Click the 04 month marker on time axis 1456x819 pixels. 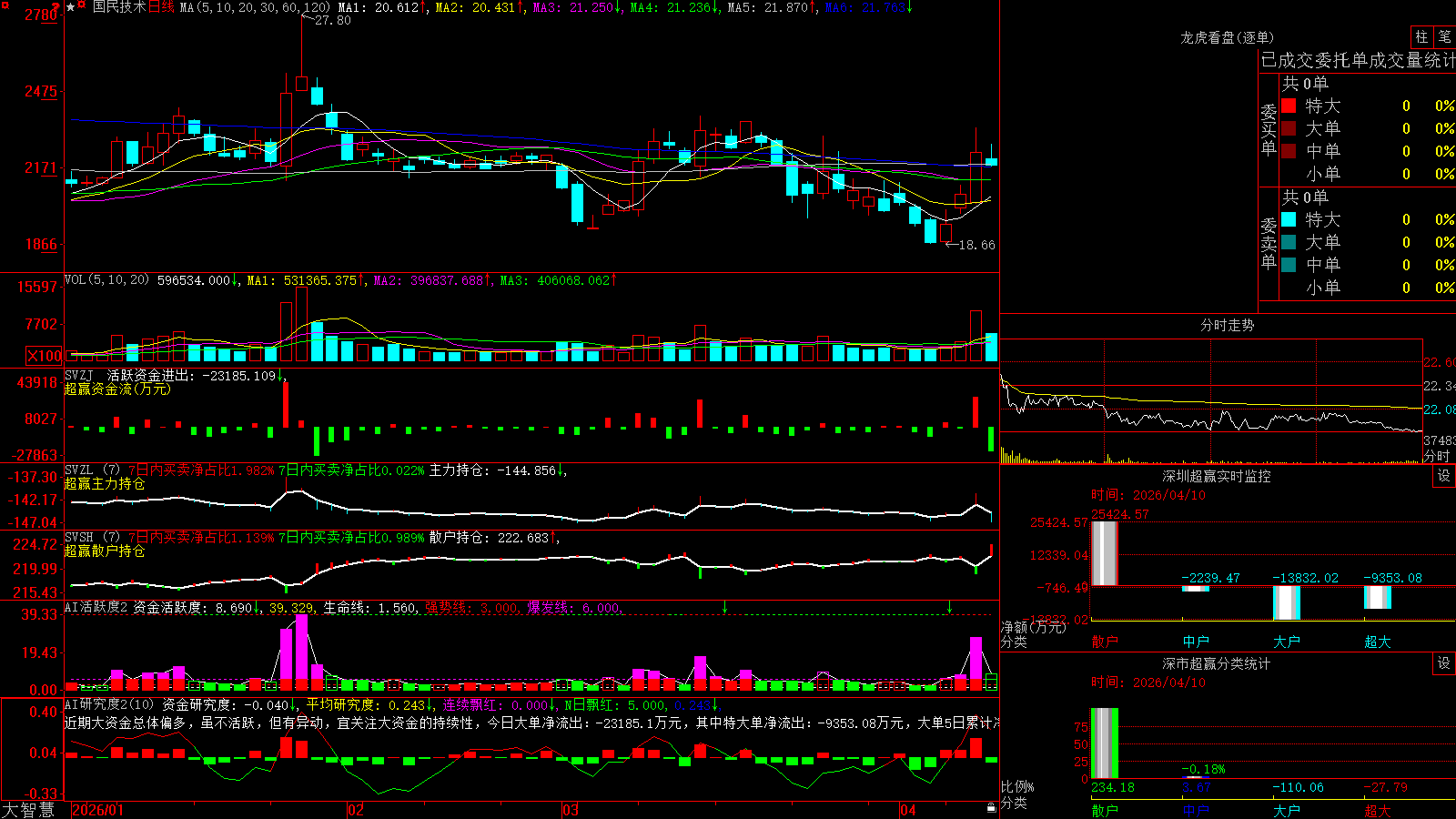pyautogui.click(x=907, y=810)
